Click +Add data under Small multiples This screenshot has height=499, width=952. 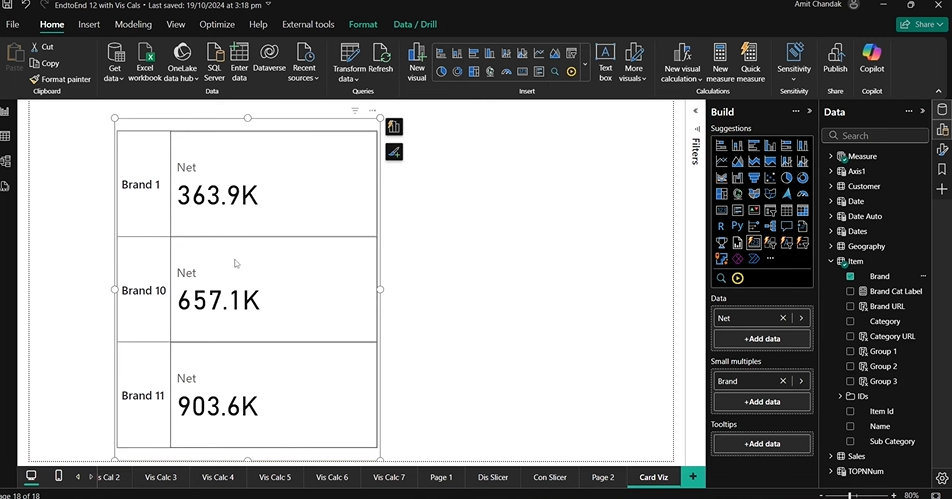point(763,402)
